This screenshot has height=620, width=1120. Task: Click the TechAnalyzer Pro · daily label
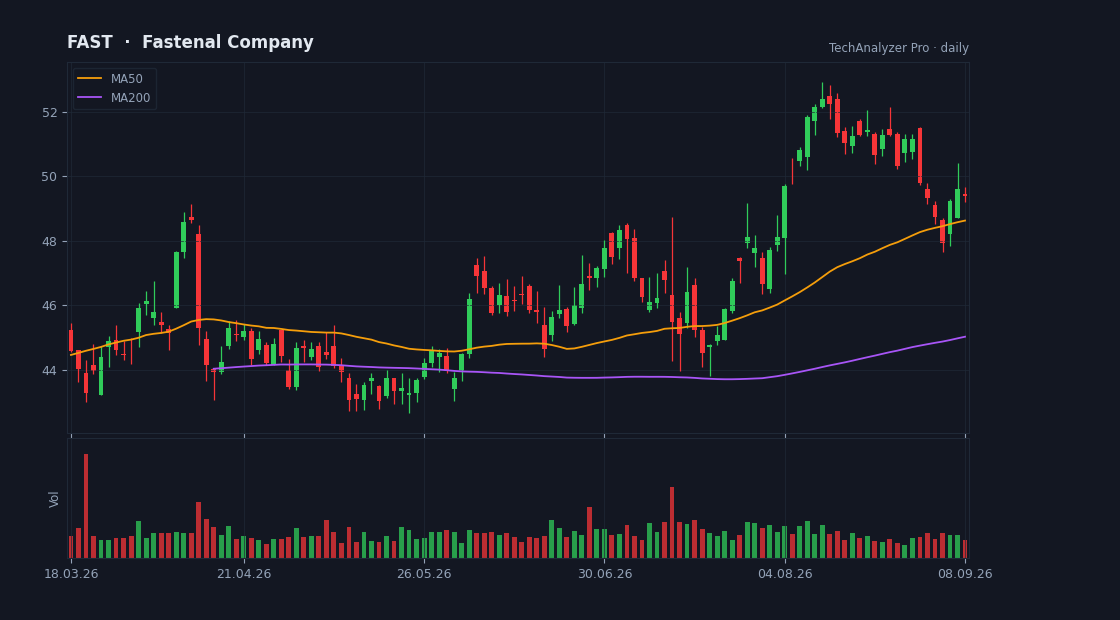tap(899, 48)
